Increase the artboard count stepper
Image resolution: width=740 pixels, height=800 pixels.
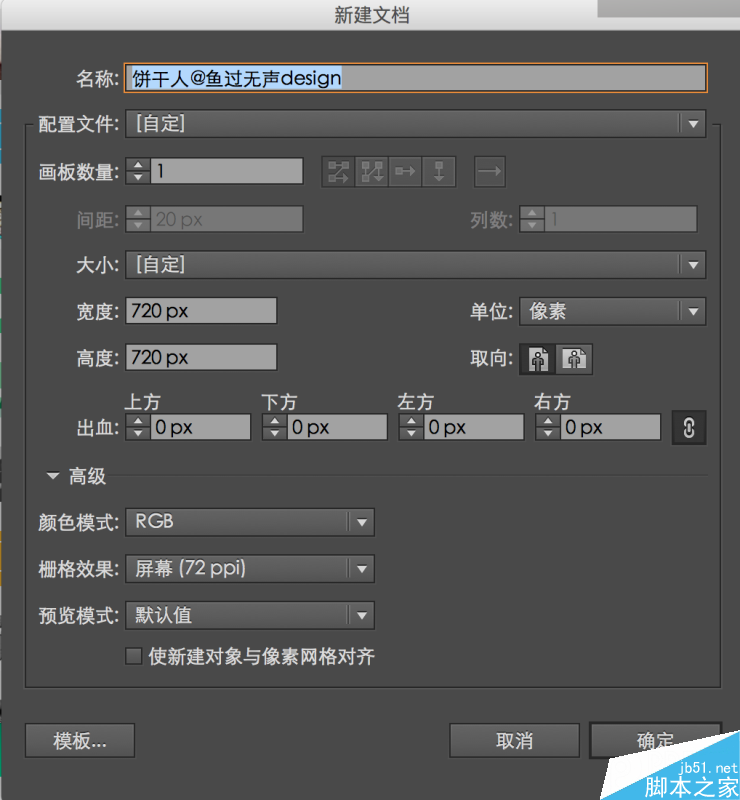pos(138,165)
